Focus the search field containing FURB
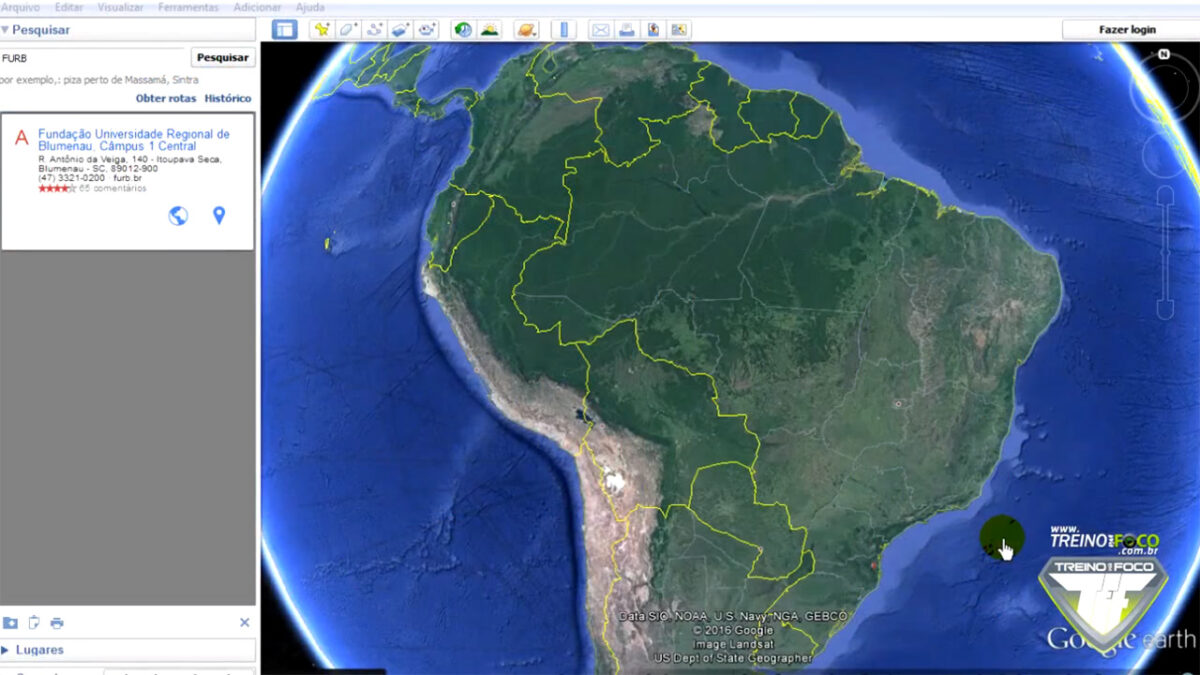The width and height of the screenshot is (1200, 675). click(92, 58)
